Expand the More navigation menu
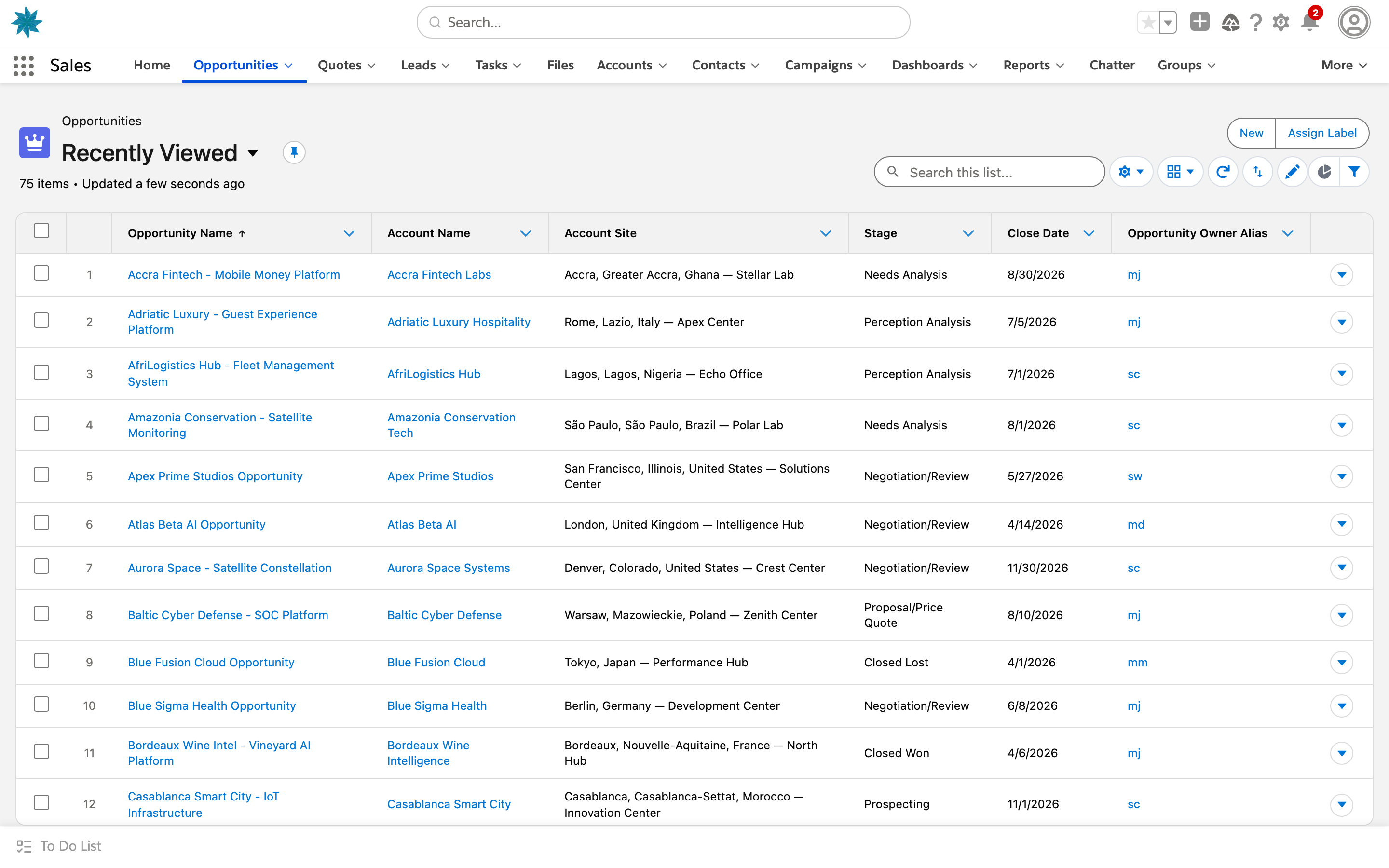1389x868 pixels. 1344,66
